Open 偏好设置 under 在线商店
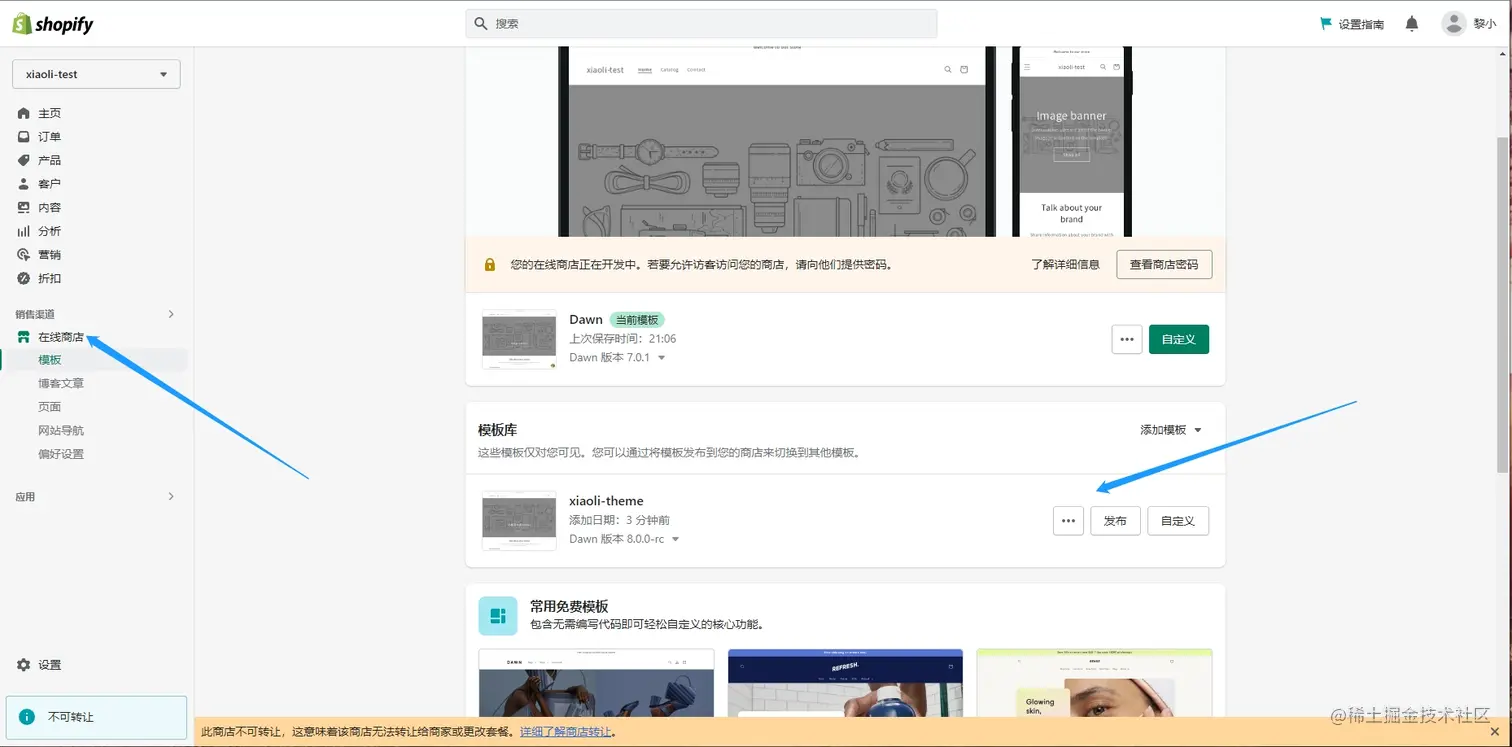 pos(62,453)
